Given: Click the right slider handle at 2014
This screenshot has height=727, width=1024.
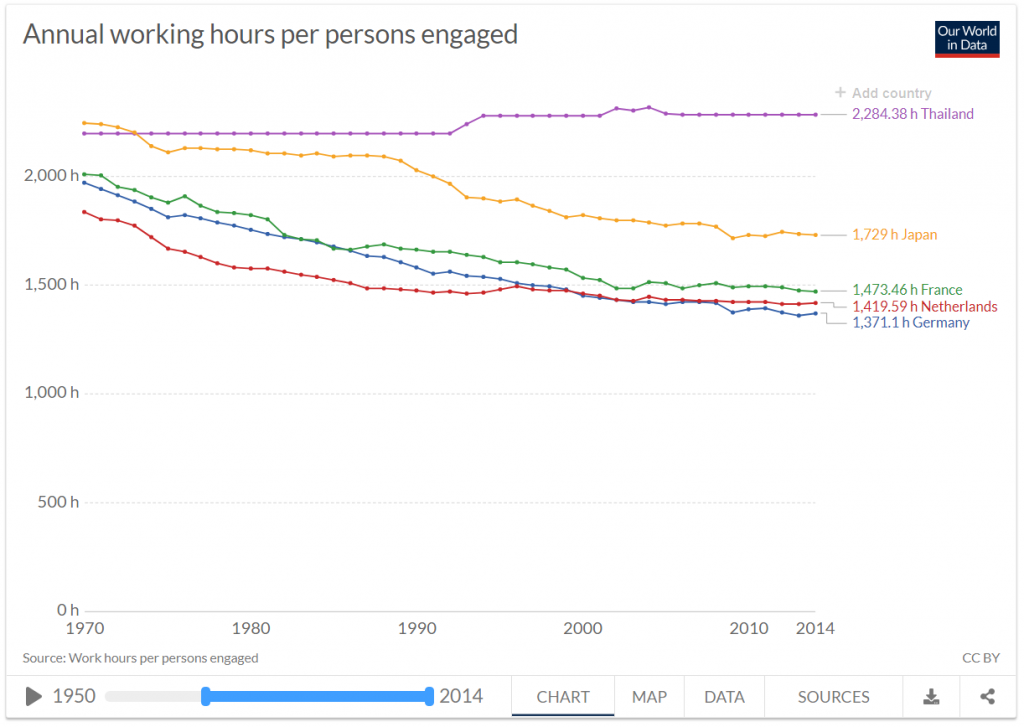Looking at the screenshot, I should (429, 696).
